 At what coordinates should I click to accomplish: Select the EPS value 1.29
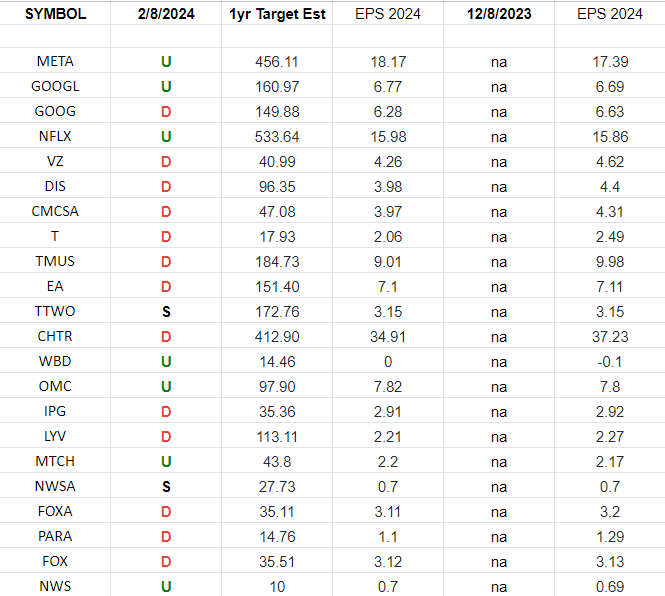610,537
